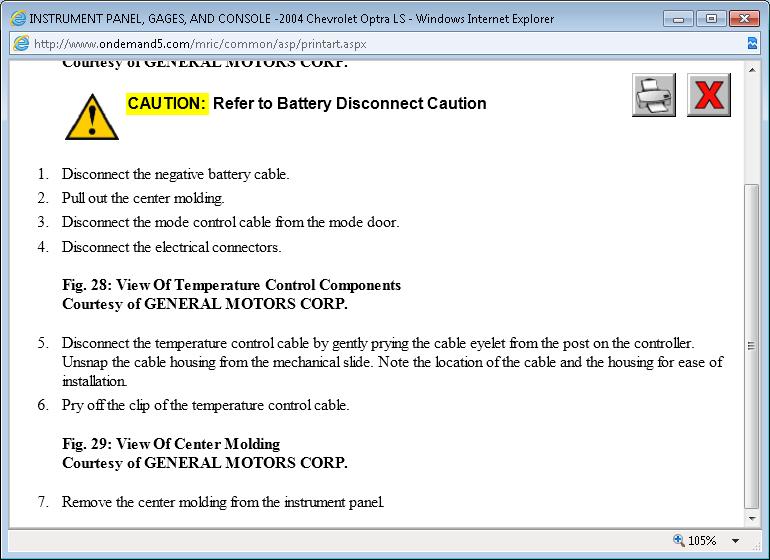
Task: Click the vertical scrollbar thumb
Action: (752, 346)
